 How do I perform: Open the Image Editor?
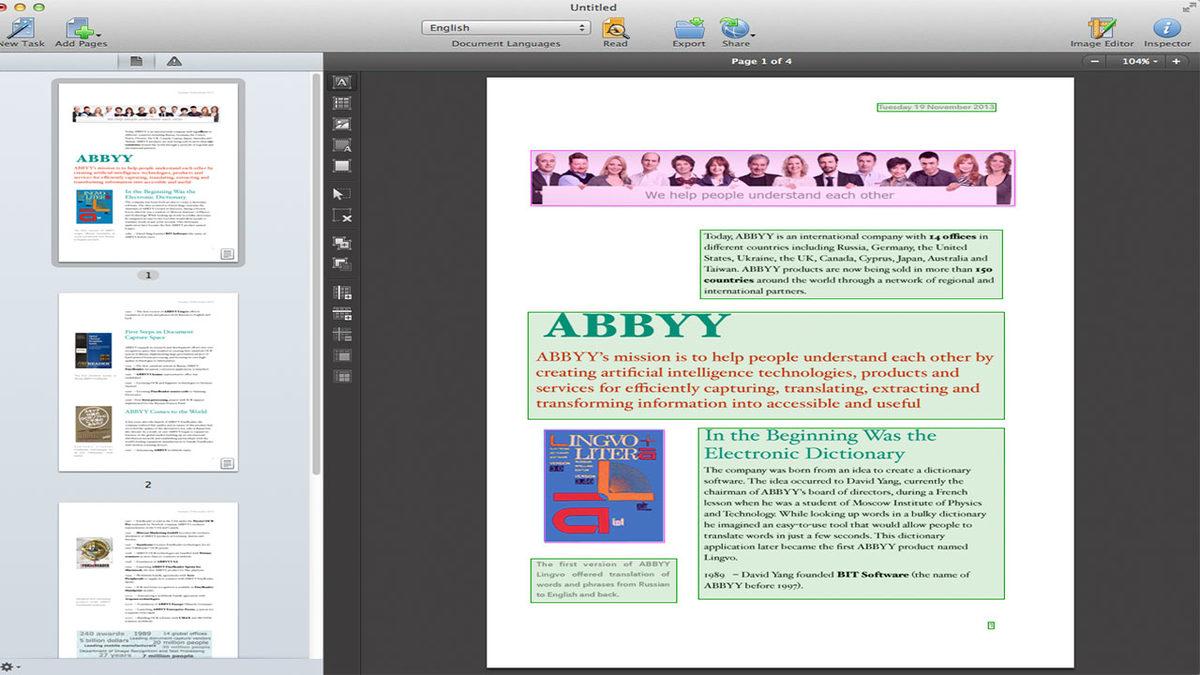click(1101, 28)
